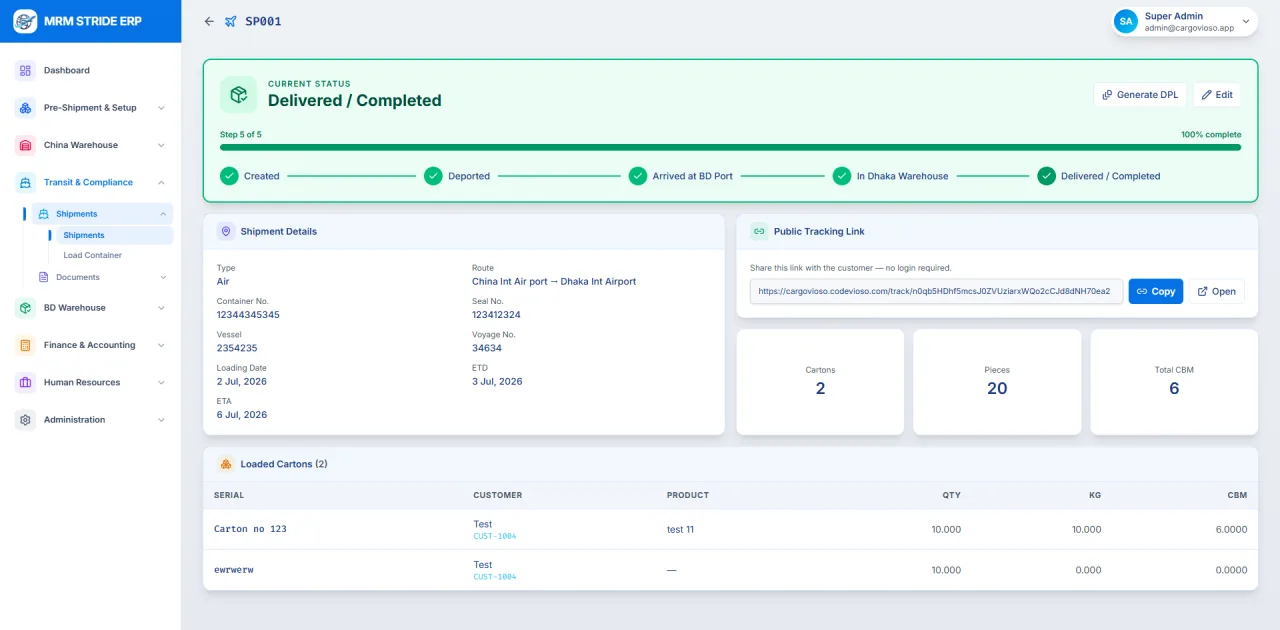This screenshot has width=1280, height=630.
Task: Click the Cartons count card
Action: click(x=820, y=382)
